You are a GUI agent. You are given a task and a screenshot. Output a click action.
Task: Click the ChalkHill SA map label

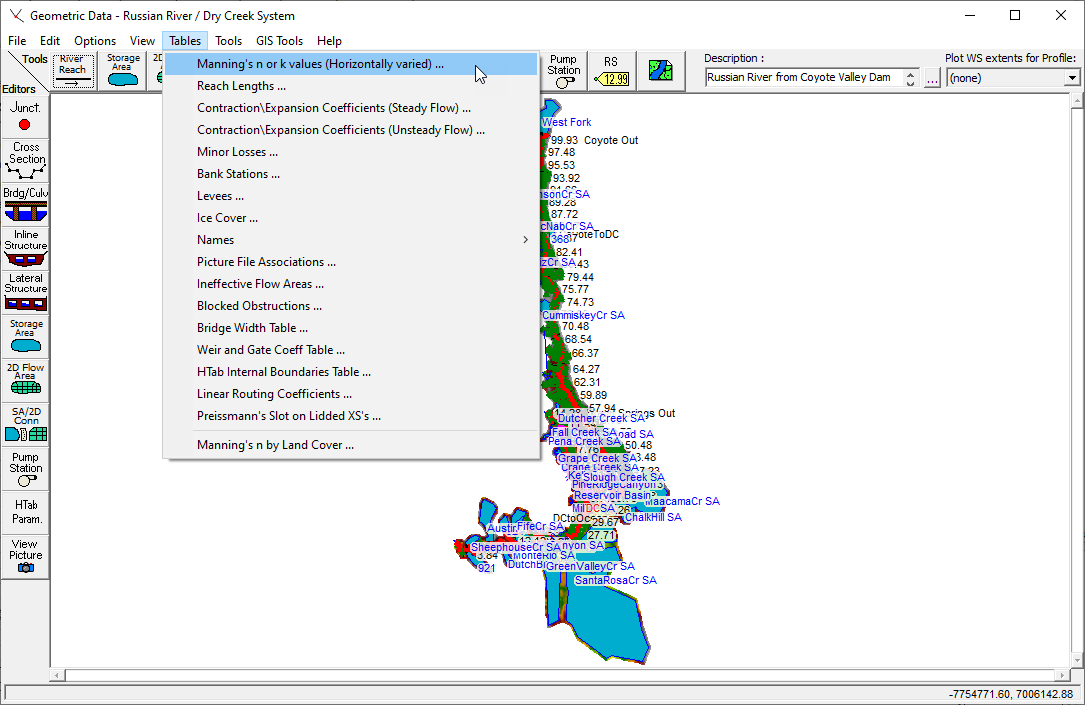tap(653, 518)
